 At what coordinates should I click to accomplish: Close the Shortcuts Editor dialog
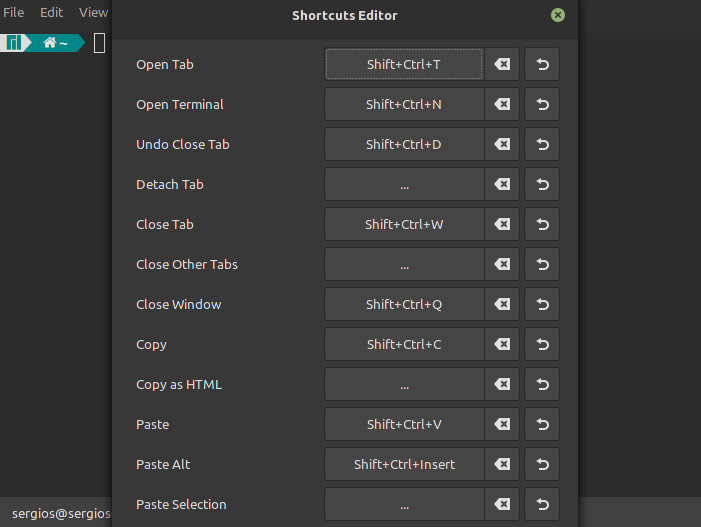coord(557,15)
